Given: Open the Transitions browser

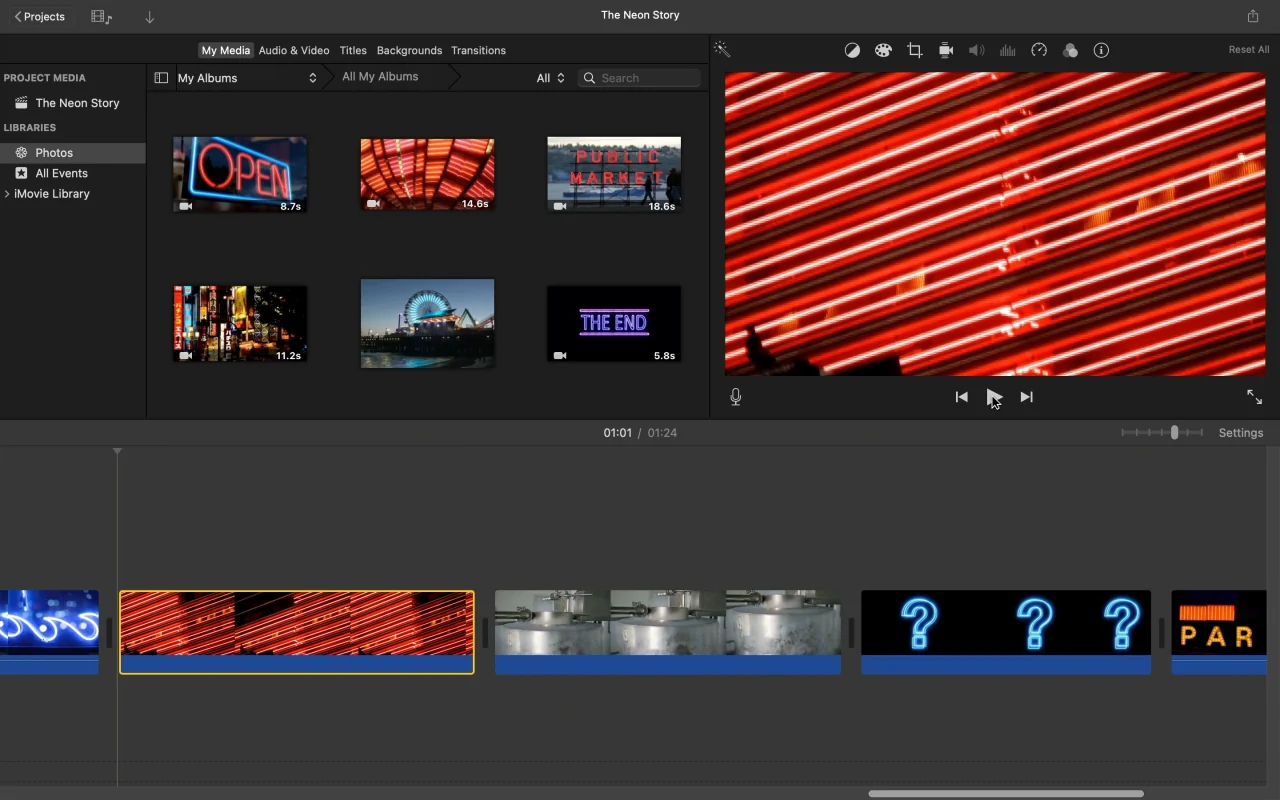Looking at the screenshot, I should pyautogui.click(x=478, y=50).
